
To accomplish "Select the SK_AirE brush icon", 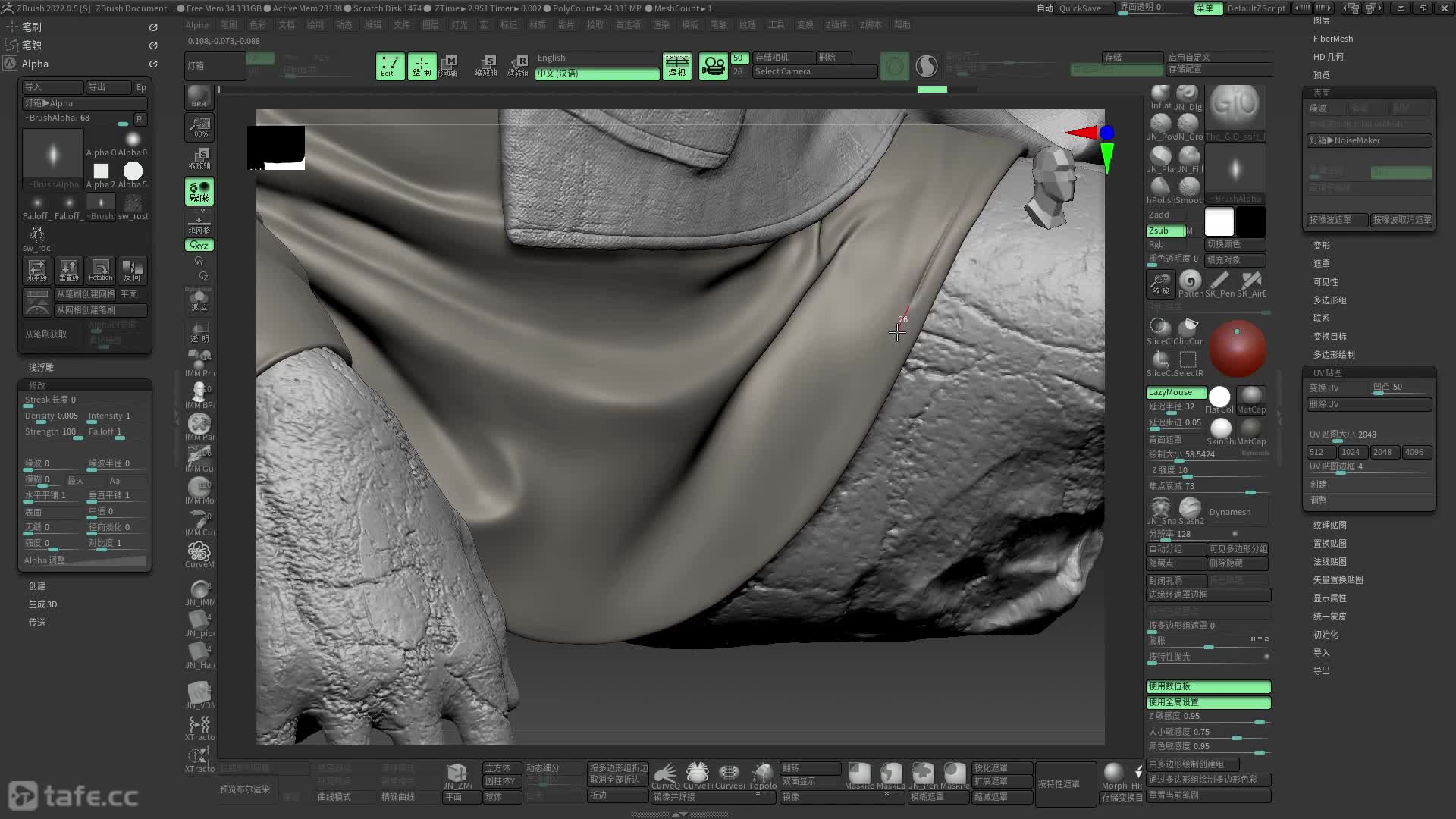I will click(x=1252, y=284).
